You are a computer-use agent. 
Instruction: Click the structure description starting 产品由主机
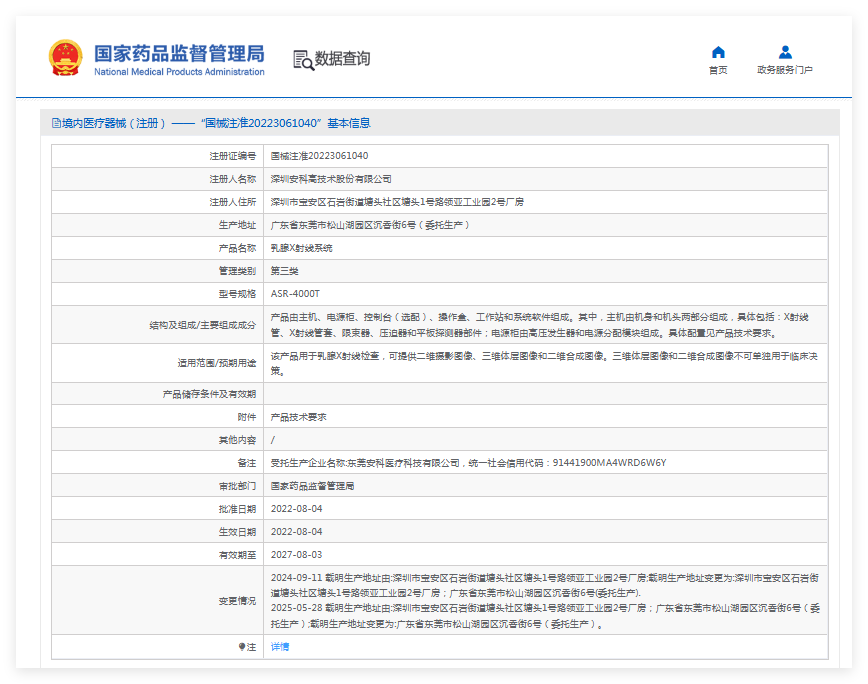click(540, 325)
